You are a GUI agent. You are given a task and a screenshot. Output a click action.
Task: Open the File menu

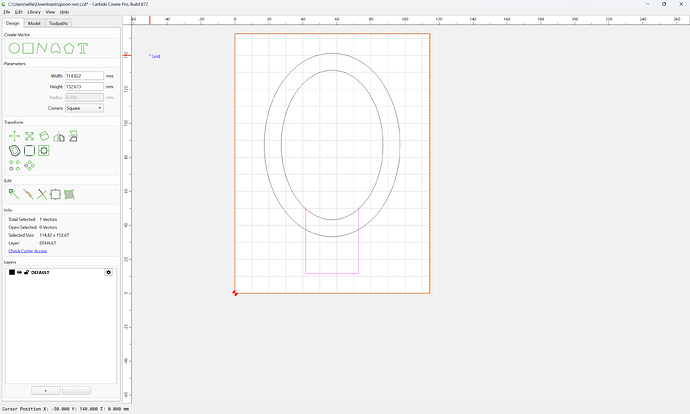coord(7,12)
